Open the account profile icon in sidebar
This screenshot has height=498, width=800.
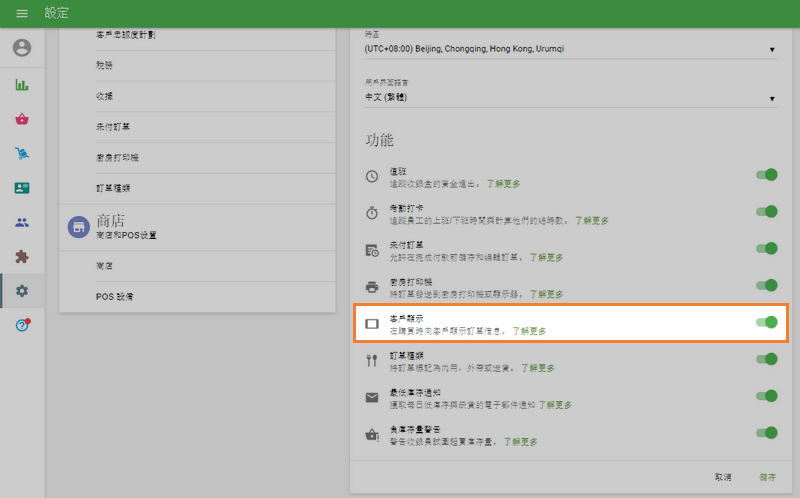[22, 48]
